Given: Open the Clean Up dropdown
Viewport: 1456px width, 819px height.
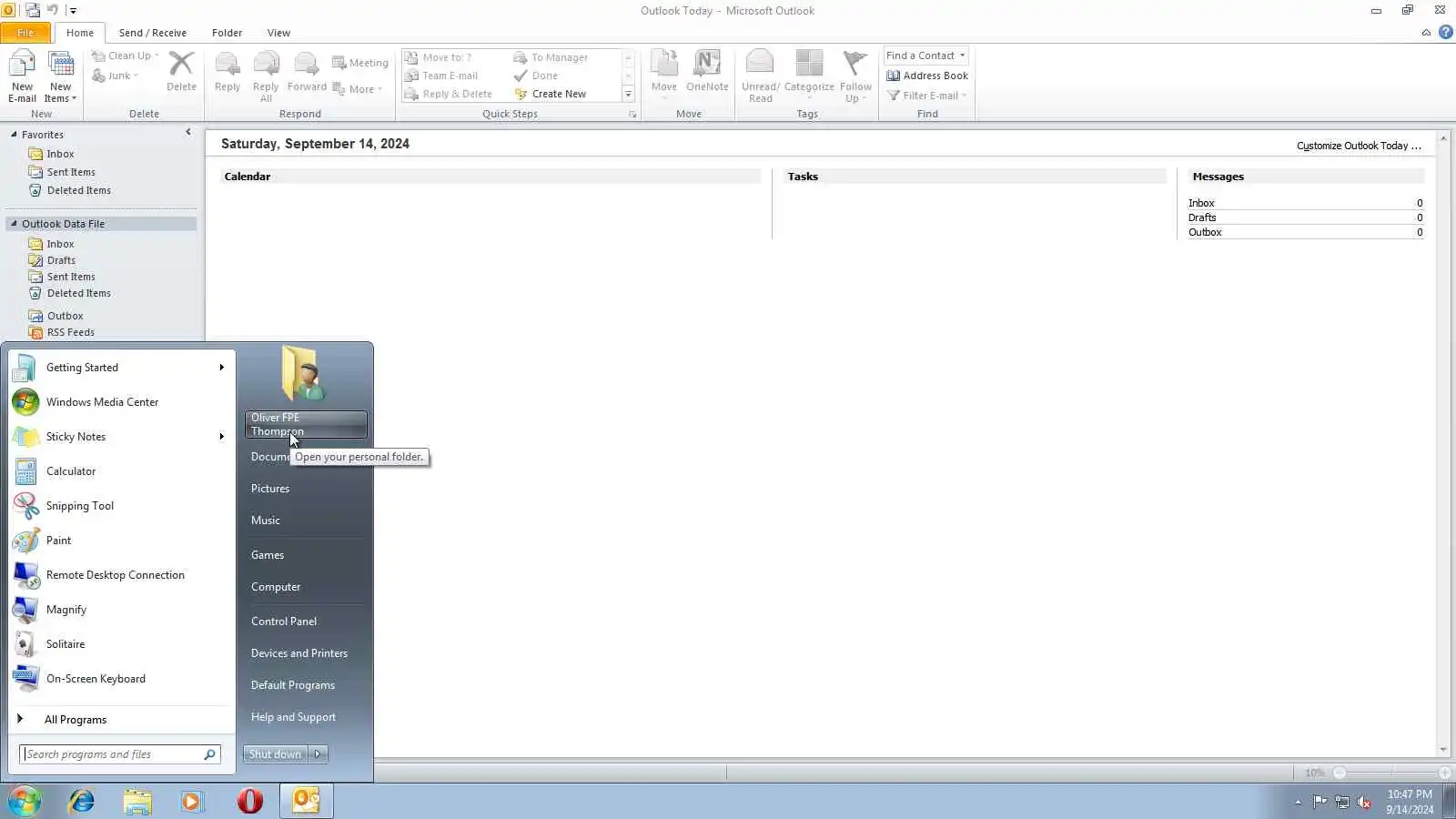Looking at the screenshot, I should [x=126, y=56].
